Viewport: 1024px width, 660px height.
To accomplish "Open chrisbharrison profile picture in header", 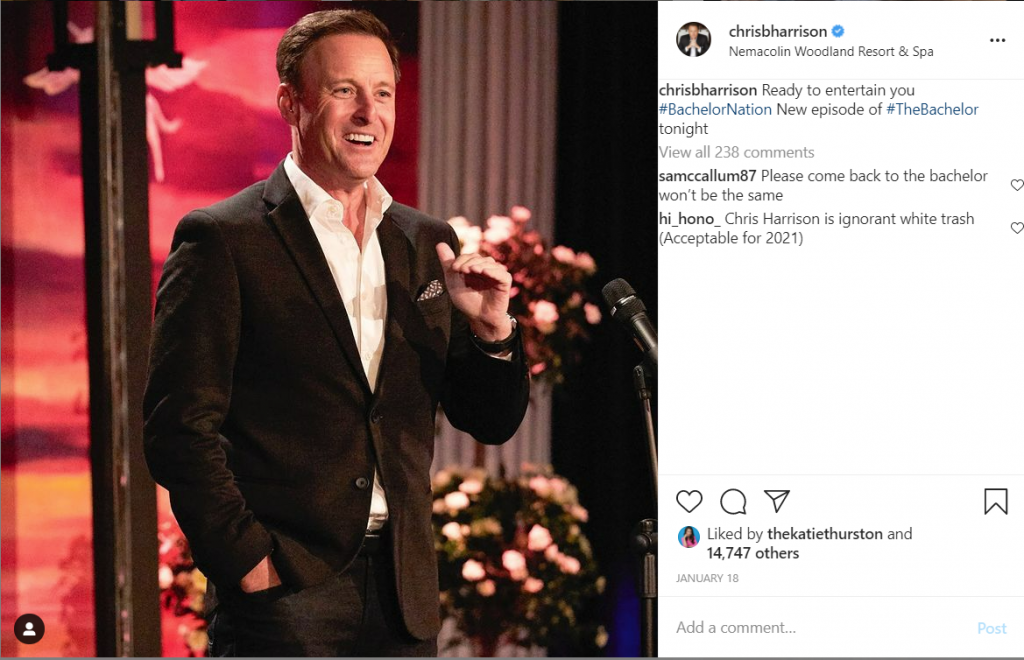I will (693, 40).
